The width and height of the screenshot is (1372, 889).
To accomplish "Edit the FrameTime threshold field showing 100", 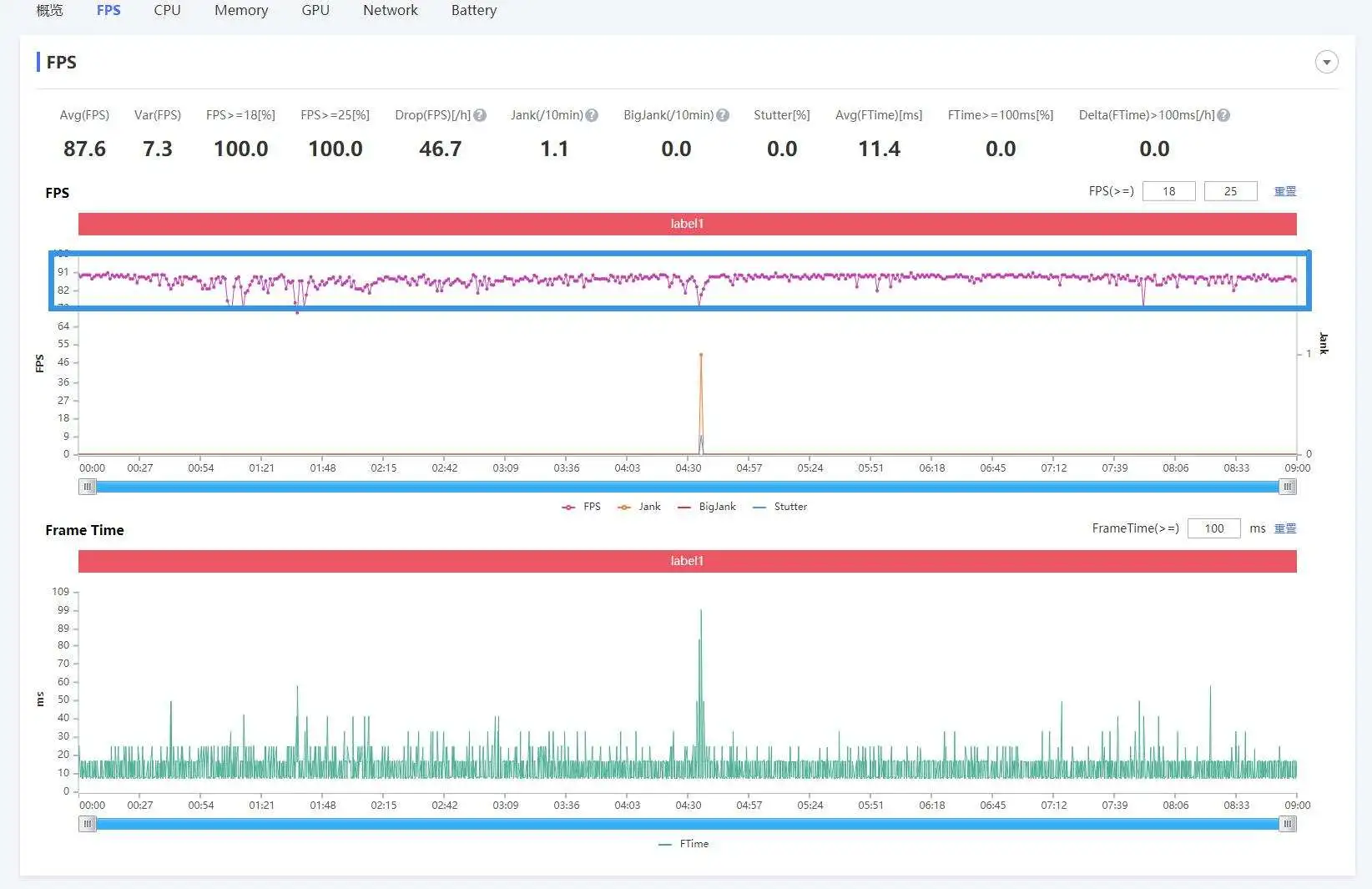I will [x=1214, y=528].
